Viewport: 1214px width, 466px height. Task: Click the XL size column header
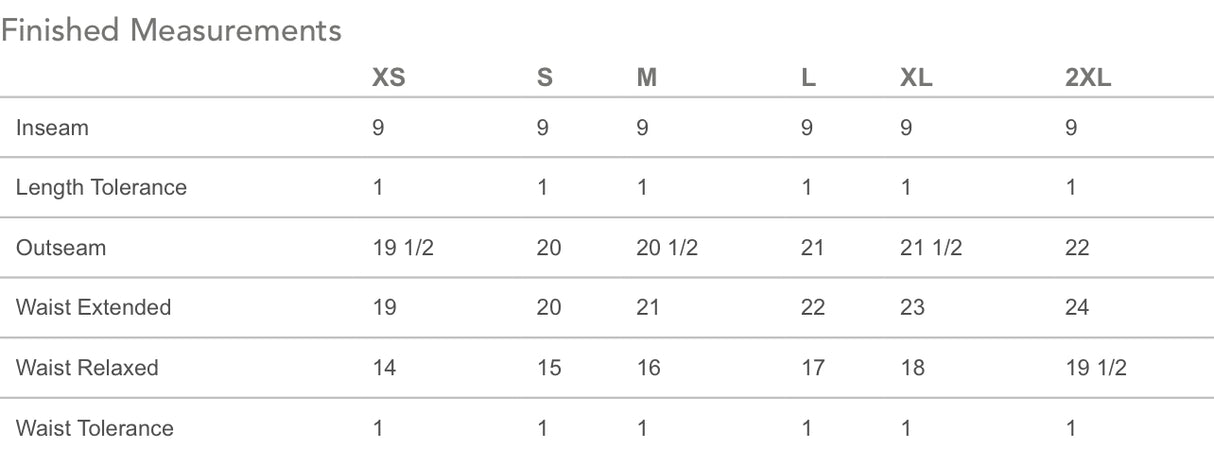point(916,78)
